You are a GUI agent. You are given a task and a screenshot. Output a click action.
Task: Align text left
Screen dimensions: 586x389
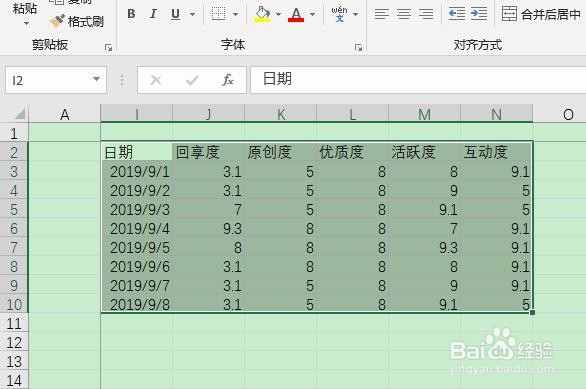pos(382,14)
